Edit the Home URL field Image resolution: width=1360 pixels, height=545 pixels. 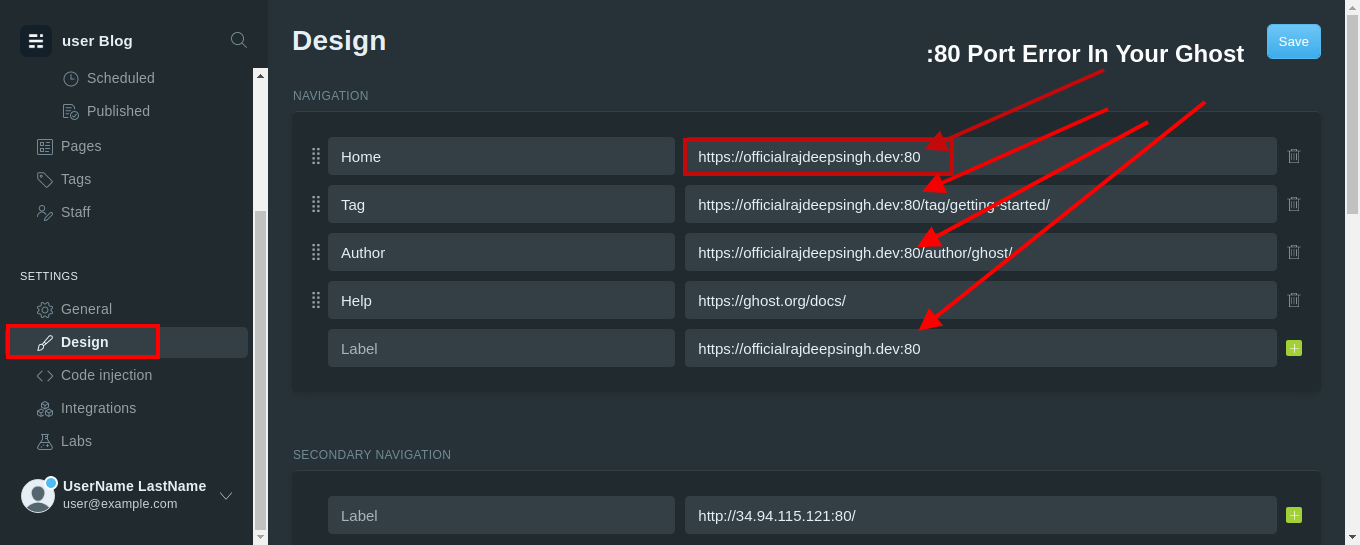(x=981, y=156)
